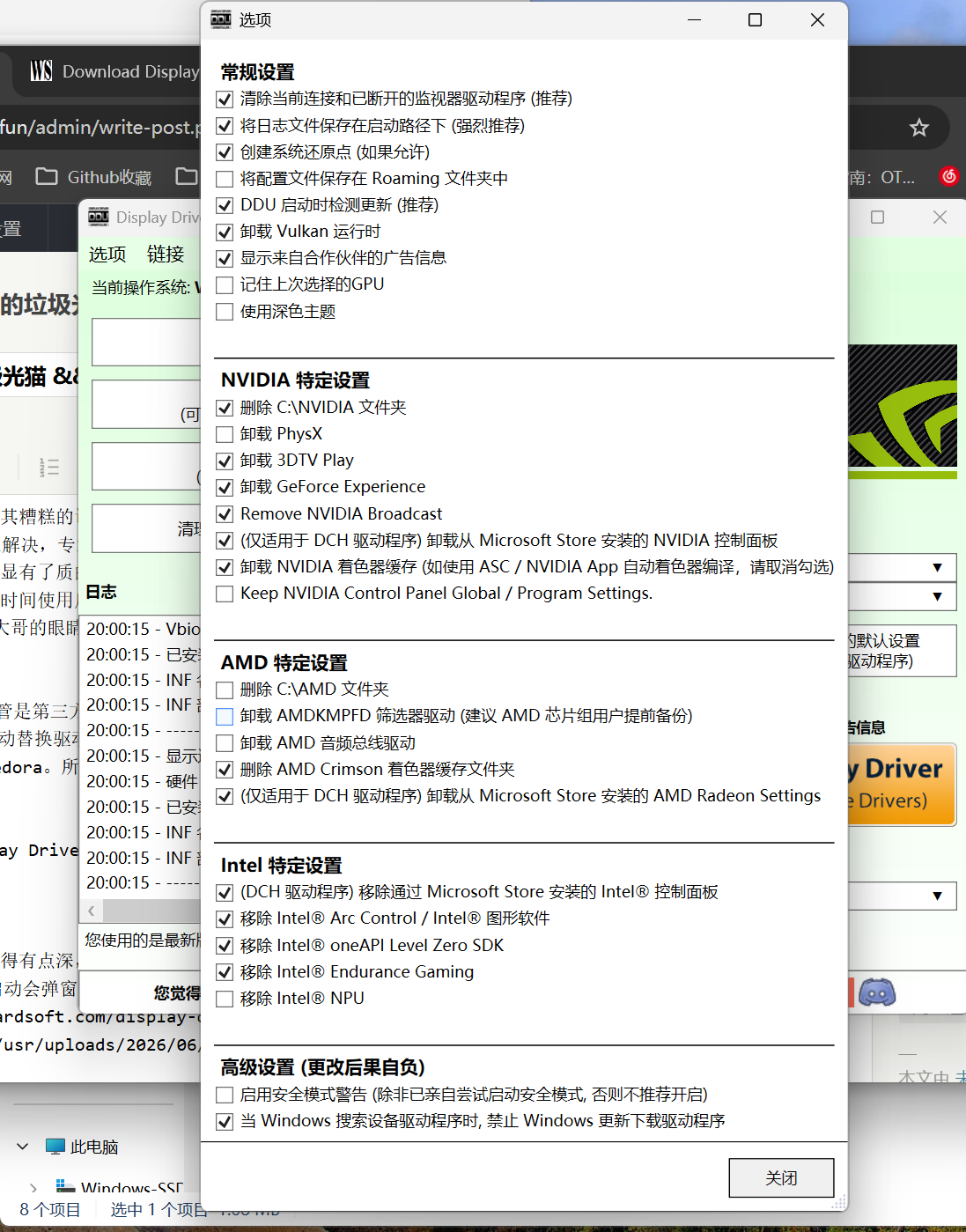Viewport: 966px width, 1232px height.
Task: Click the Driver advertisement banner
Action: point(902,784)
